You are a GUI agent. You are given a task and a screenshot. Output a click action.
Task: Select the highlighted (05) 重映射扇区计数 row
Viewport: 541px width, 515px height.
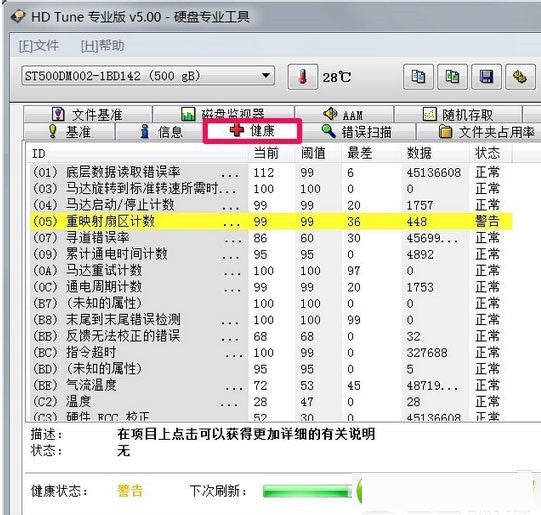click(270, 221)
